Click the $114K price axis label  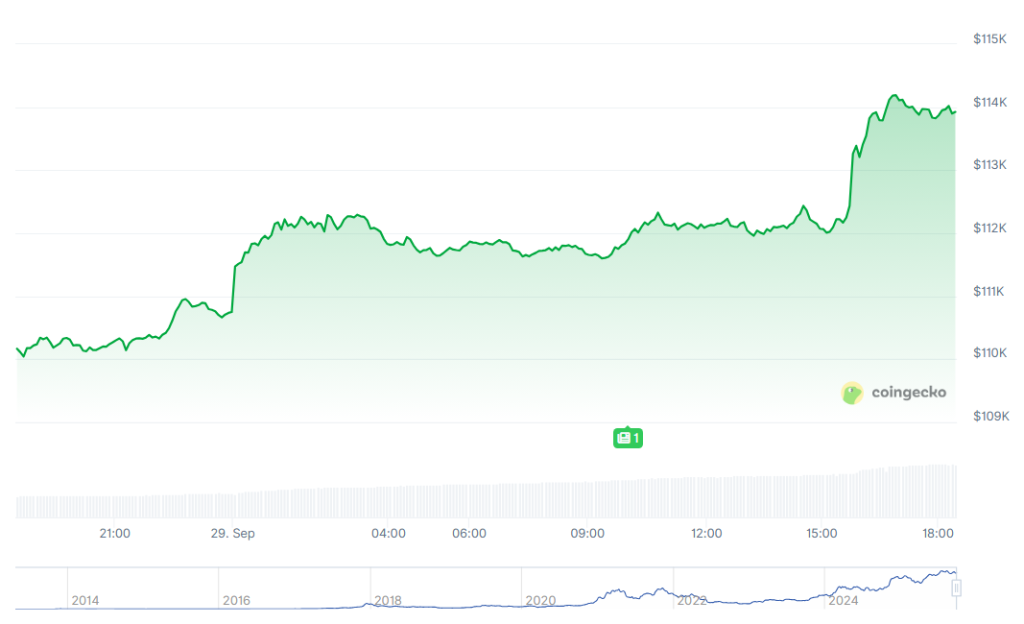990,102
